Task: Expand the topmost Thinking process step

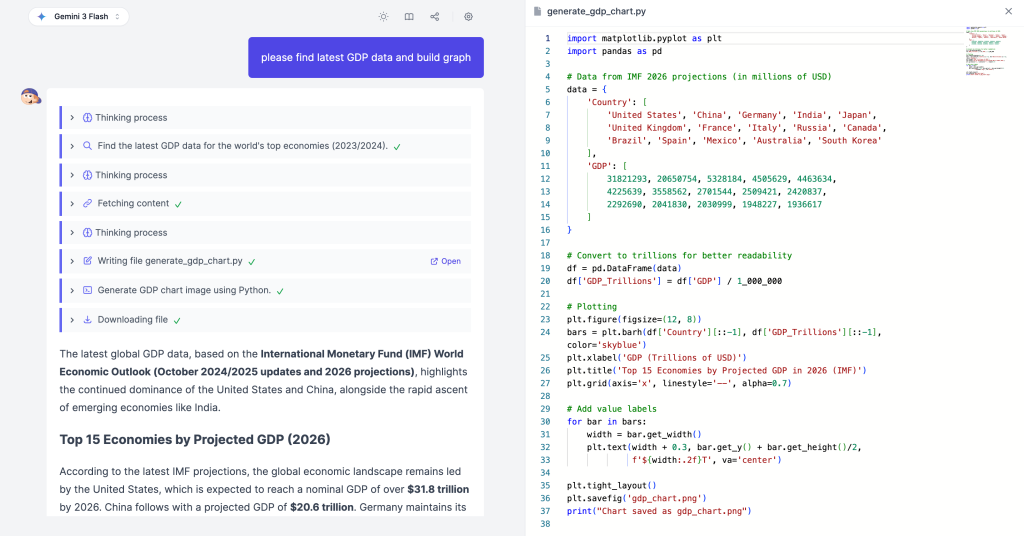Action: [73, 118]
